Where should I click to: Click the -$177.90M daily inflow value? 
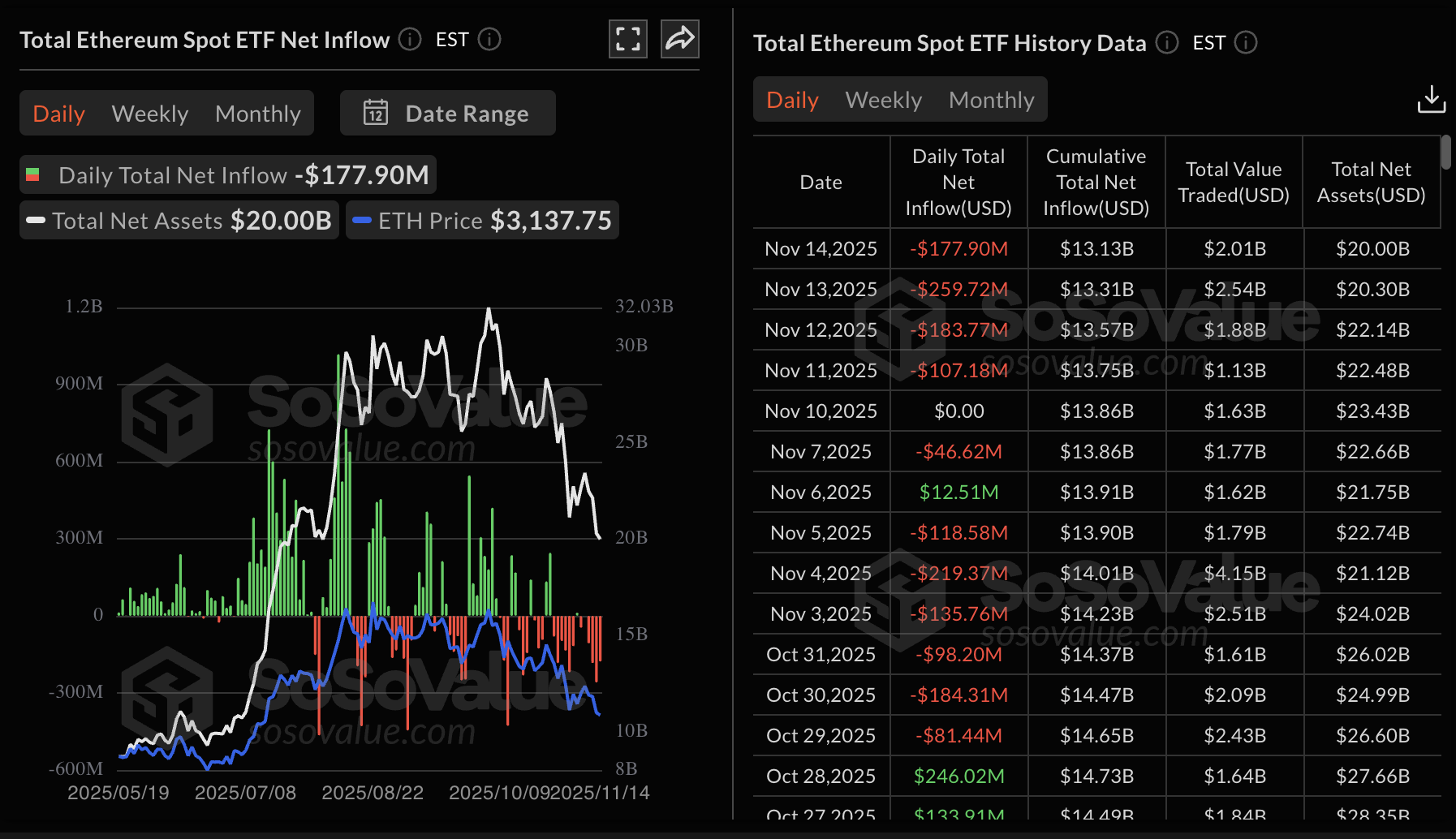pos(958,248)
